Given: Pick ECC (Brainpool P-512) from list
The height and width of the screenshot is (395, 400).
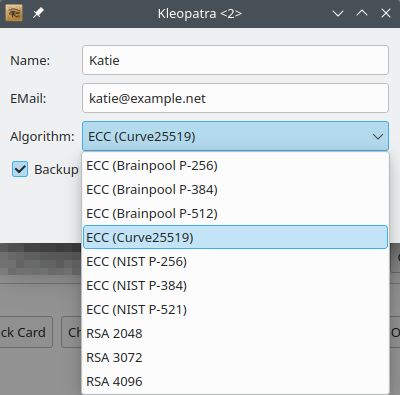Looking at the screenshot, I should pos(235,213).
